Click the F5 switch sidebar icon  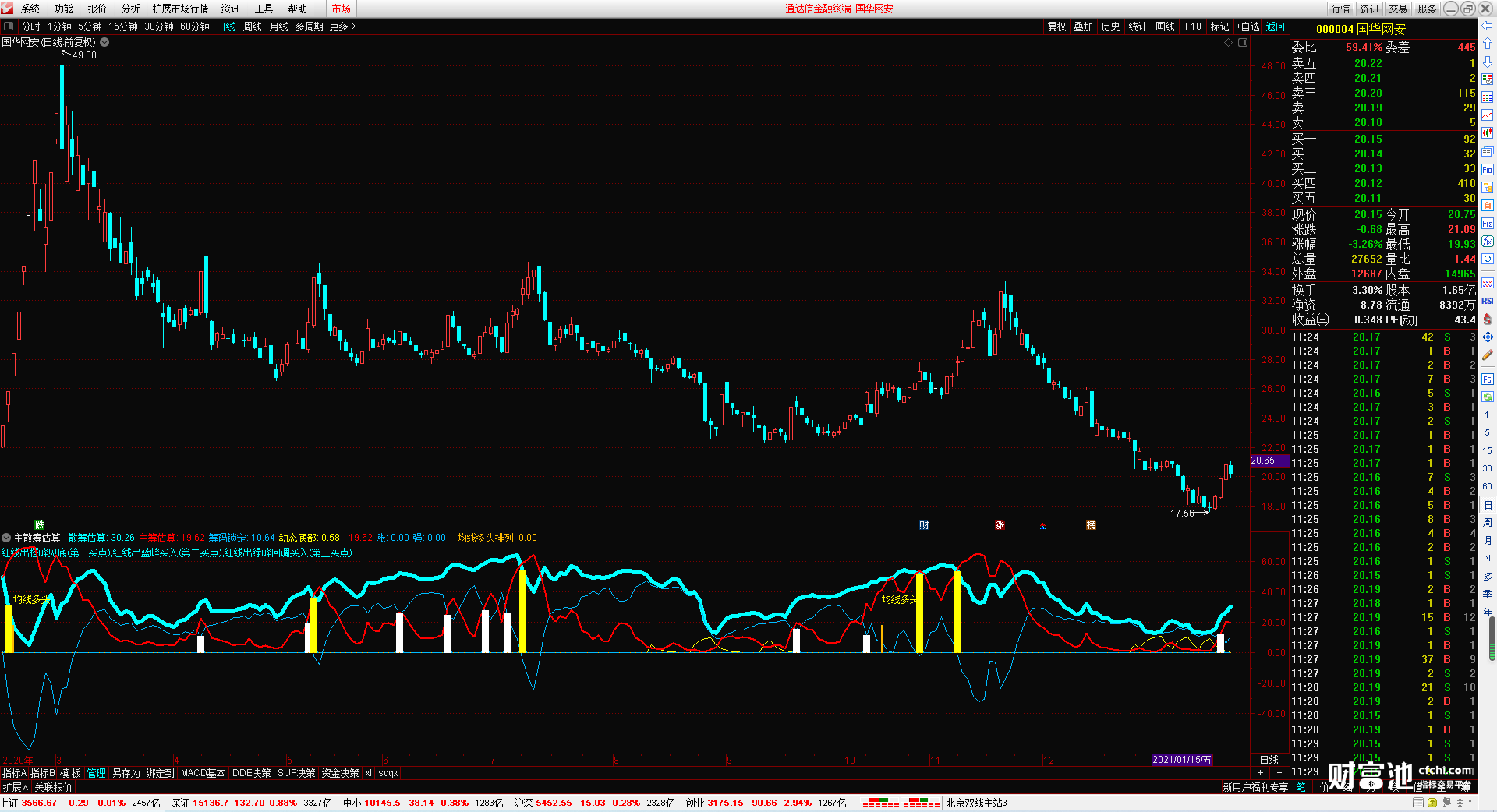pos(1488,380)
